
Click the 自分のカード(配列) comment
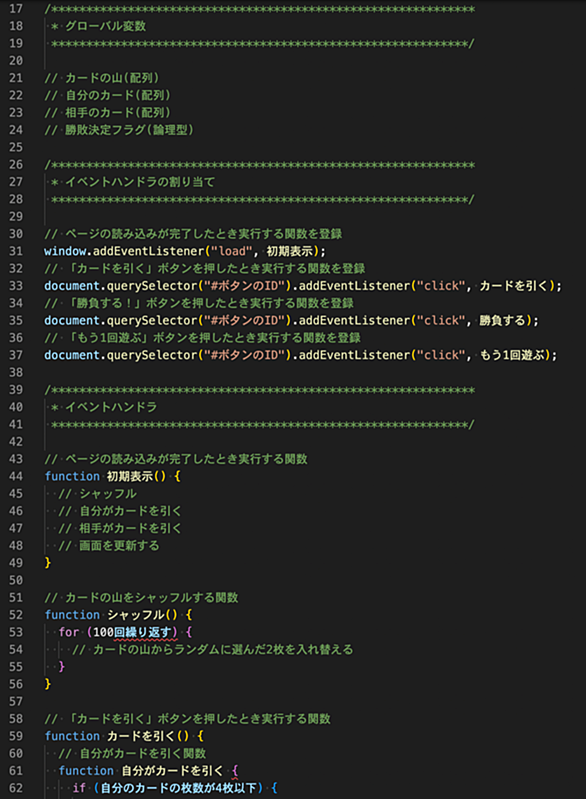point(108,95)
